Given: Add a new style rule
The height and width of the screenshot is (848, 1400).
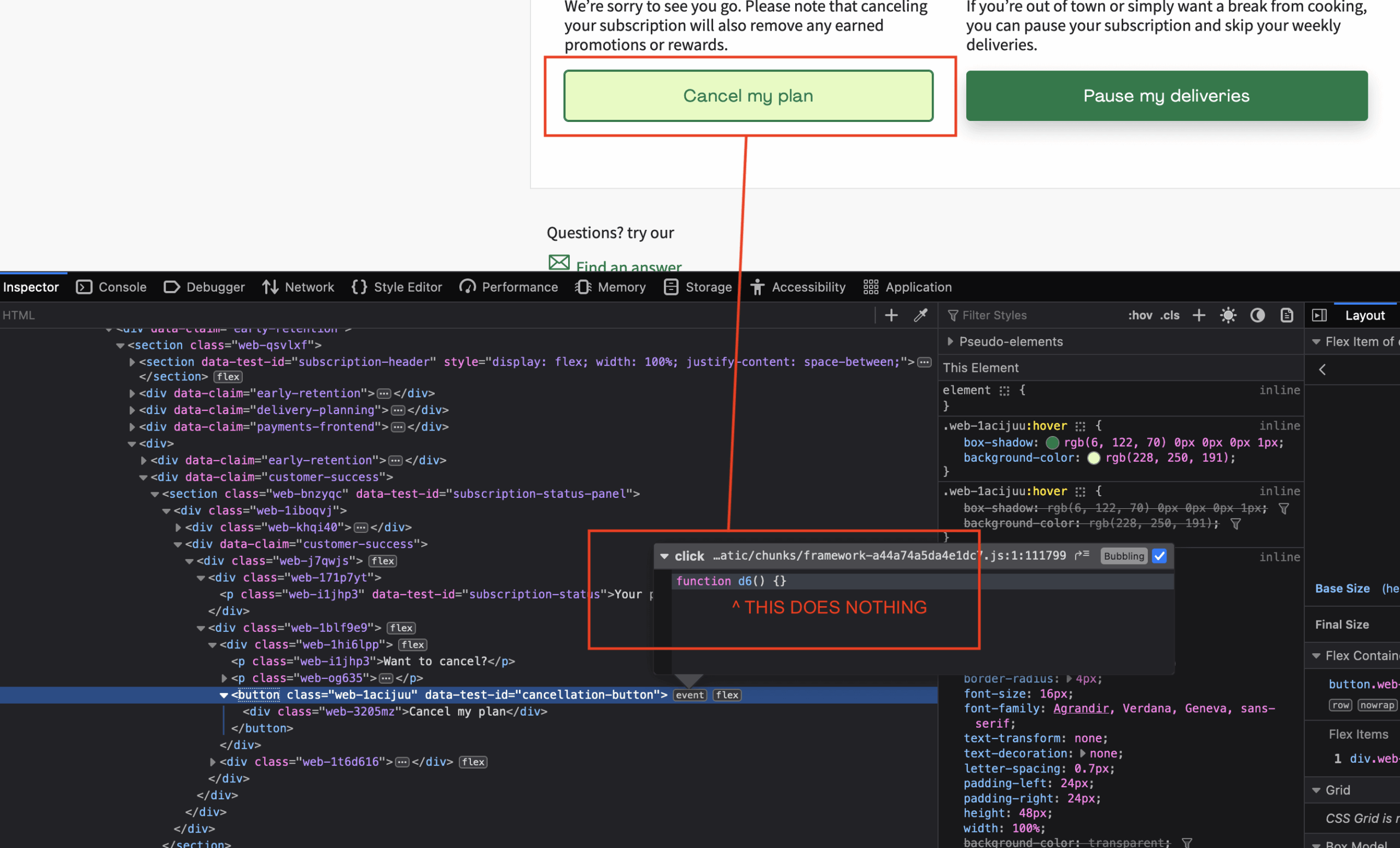Looking at the screenshot, I should tap(1198, 316).
